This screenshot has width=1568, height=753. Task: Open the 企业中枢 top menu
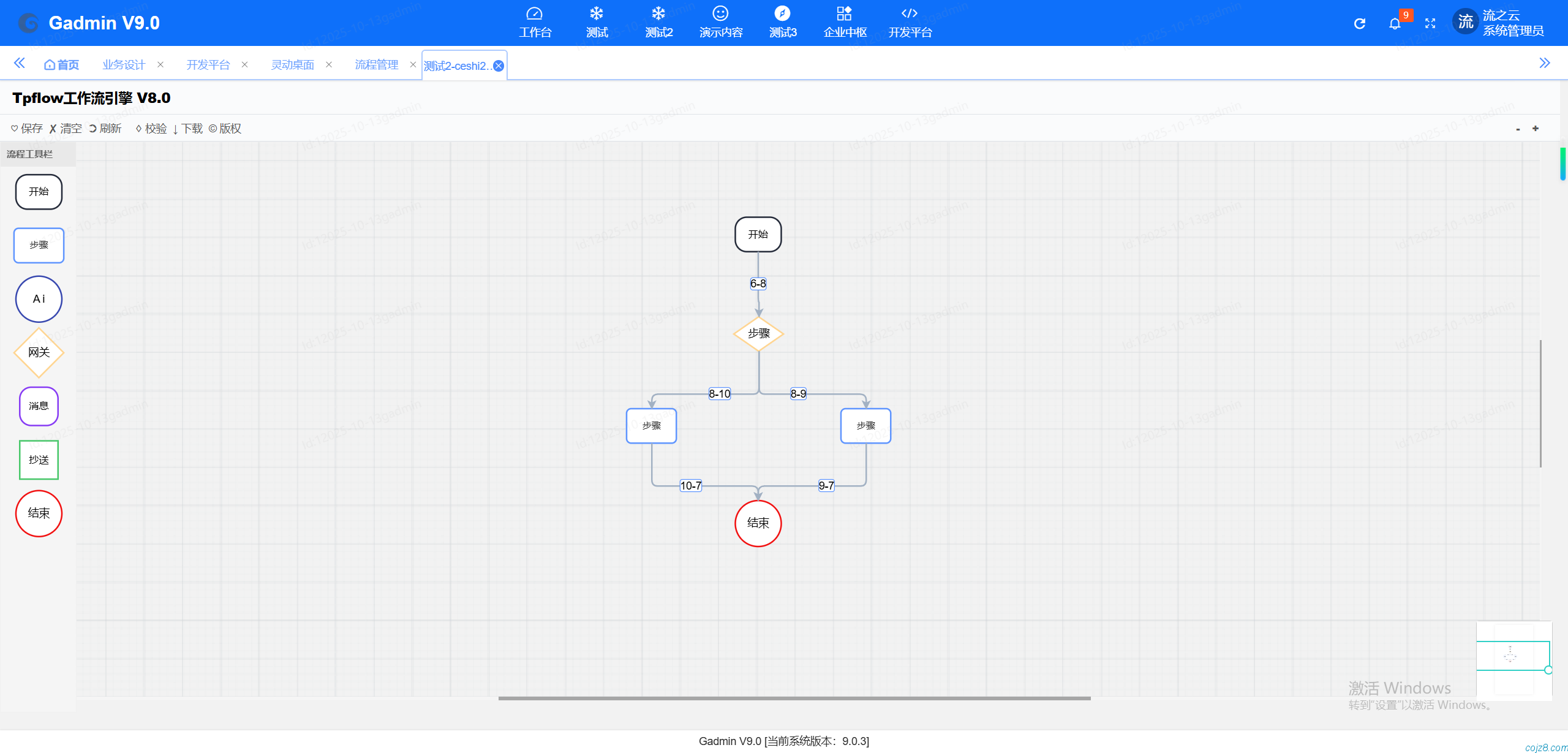[x=845, y=23]
